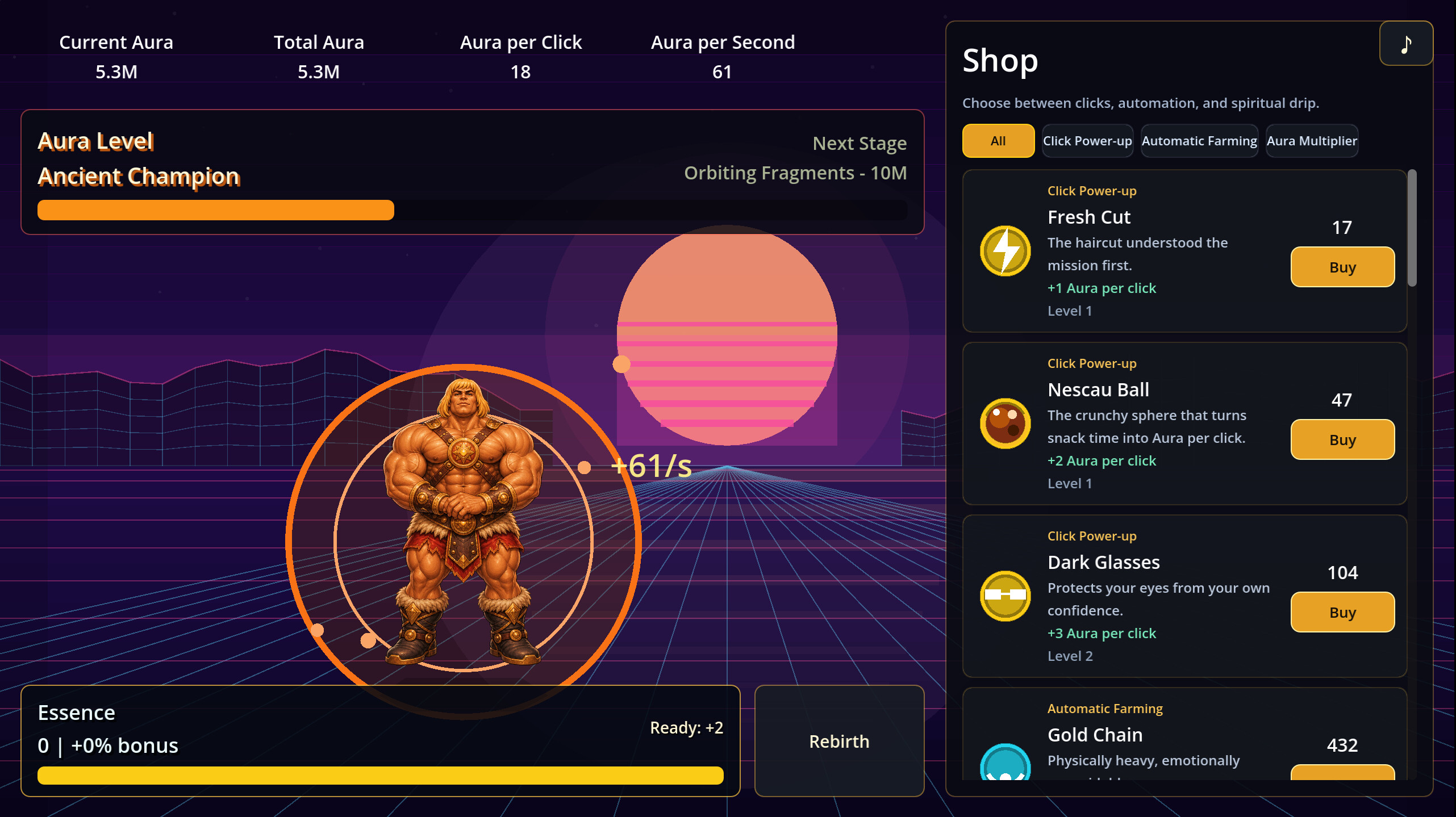Click the Nescau Ball price 47
Screen dimensions: 1456x817
(1342, 400)
